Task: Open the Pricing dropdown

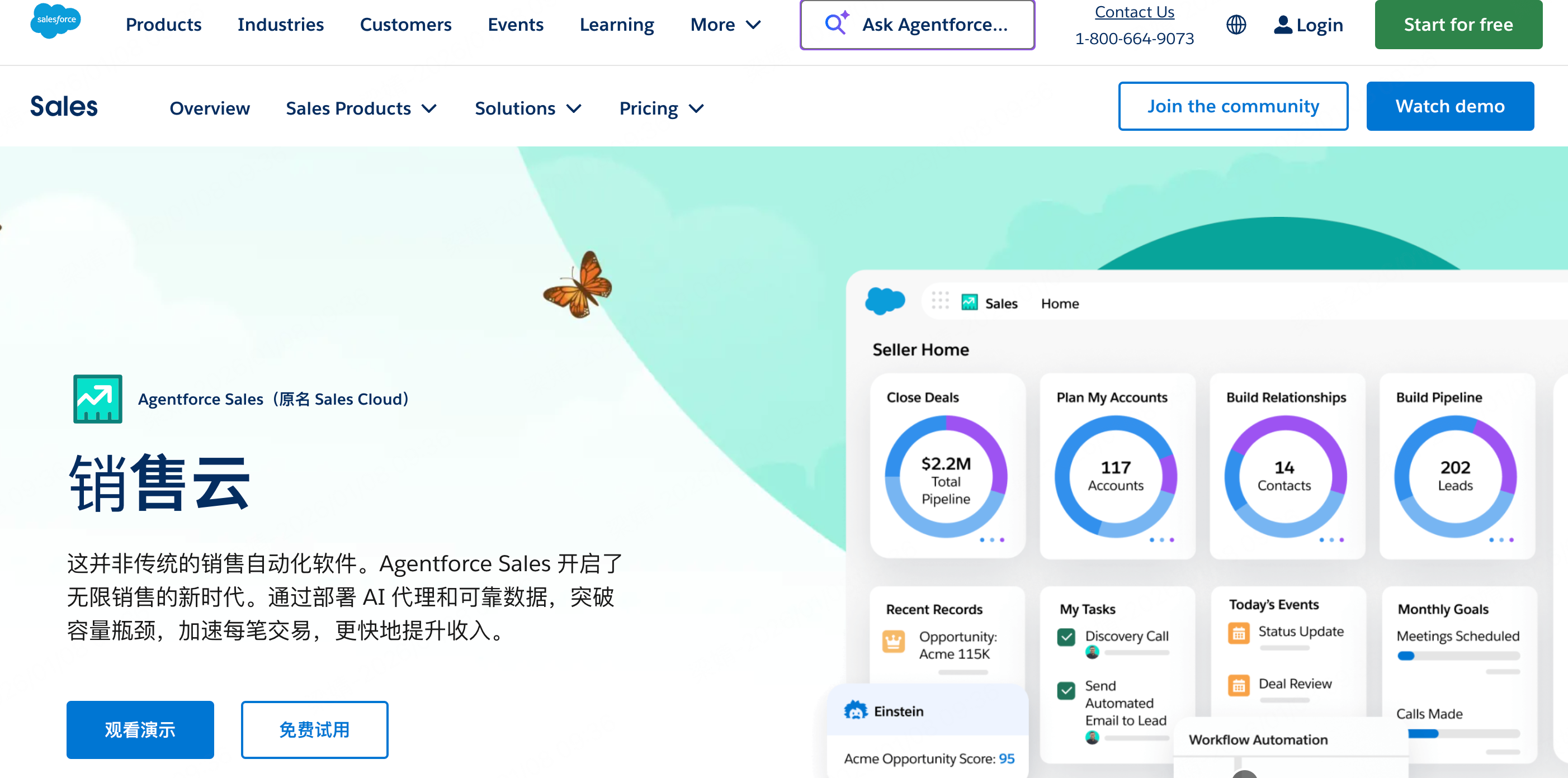Action: 661,108
